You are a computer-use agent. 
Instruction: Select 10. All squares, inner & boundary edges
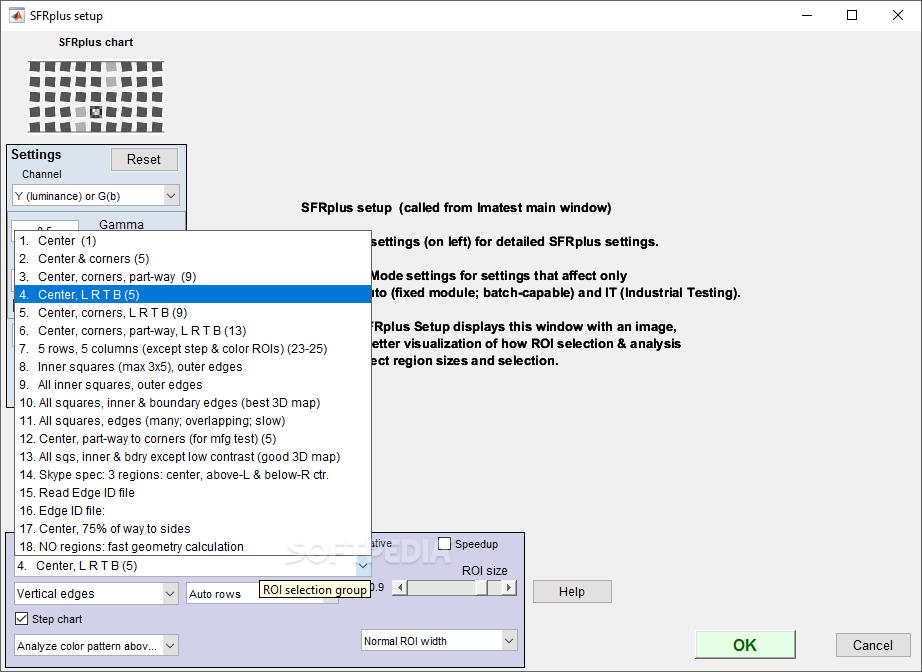(193, 403)
